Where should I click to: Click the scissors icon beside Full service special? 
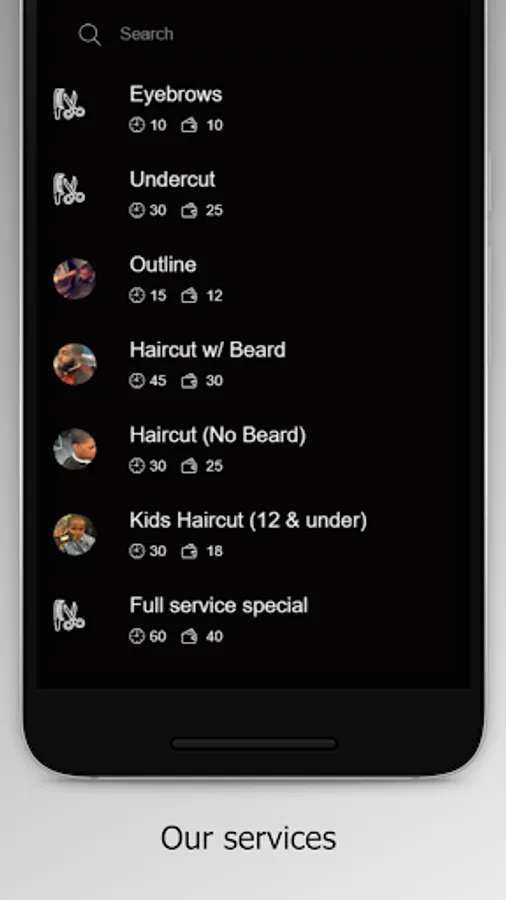69,615
